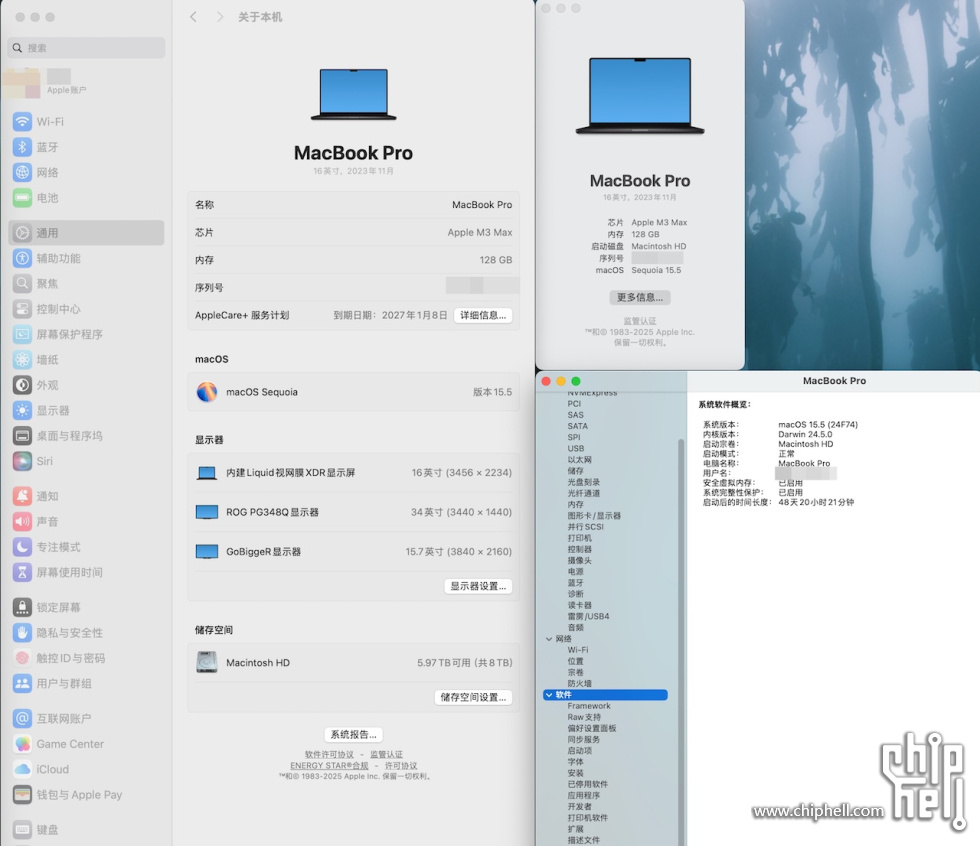Select Framework in System Information sidebar
Image resolution: width=980 pixels, height=846 pixels.
589,706
